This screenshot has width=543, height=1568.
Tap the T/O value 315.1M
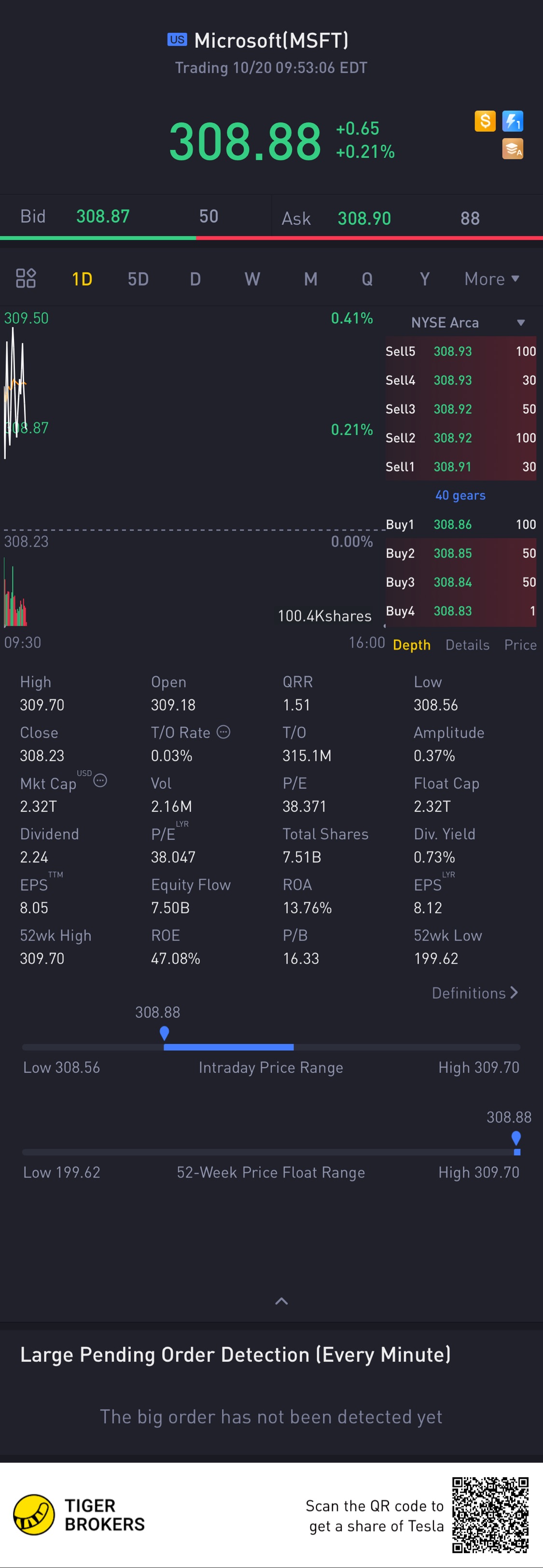[307, 755]
